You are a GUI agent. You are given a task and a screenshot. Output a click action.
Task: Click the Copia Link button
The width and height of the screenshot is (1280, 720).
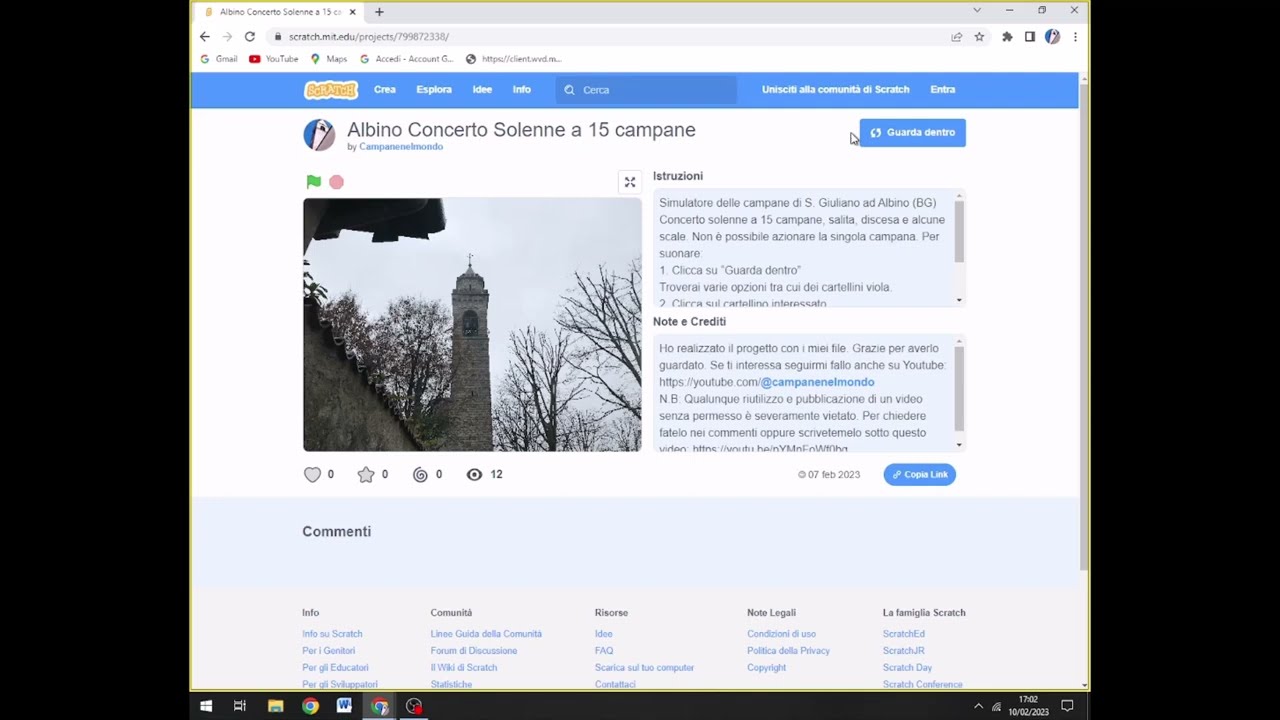pyautogui.click(x=920, y=475)
